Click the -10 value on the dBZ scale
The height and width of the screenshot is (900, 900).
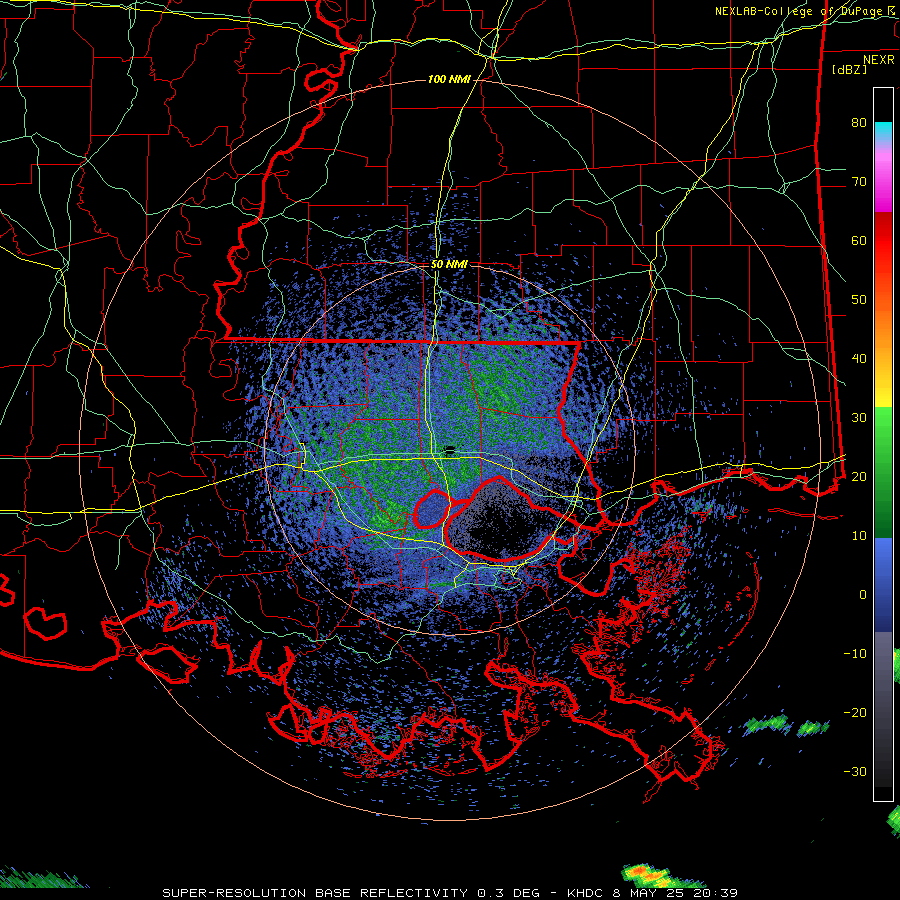tap(855, 653)
